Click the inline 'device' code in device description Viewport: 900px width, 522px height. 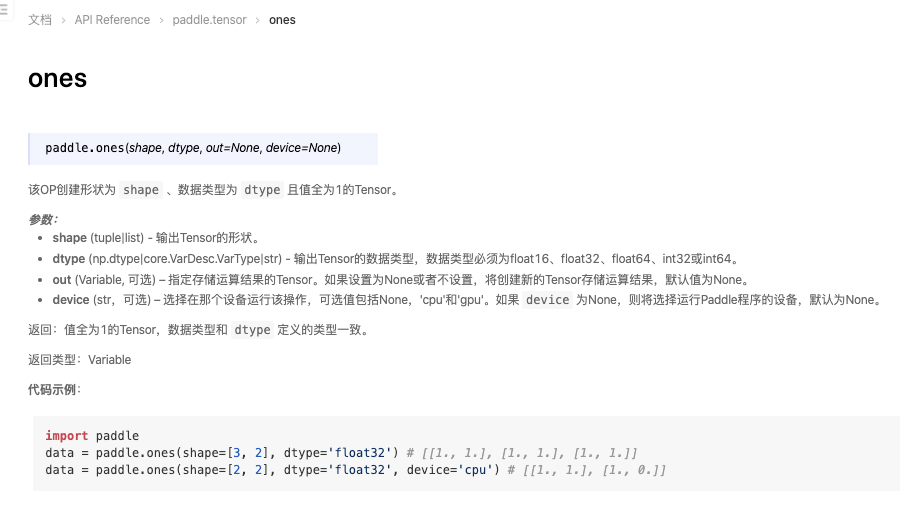pyautogui.click(x=548, y=300)
